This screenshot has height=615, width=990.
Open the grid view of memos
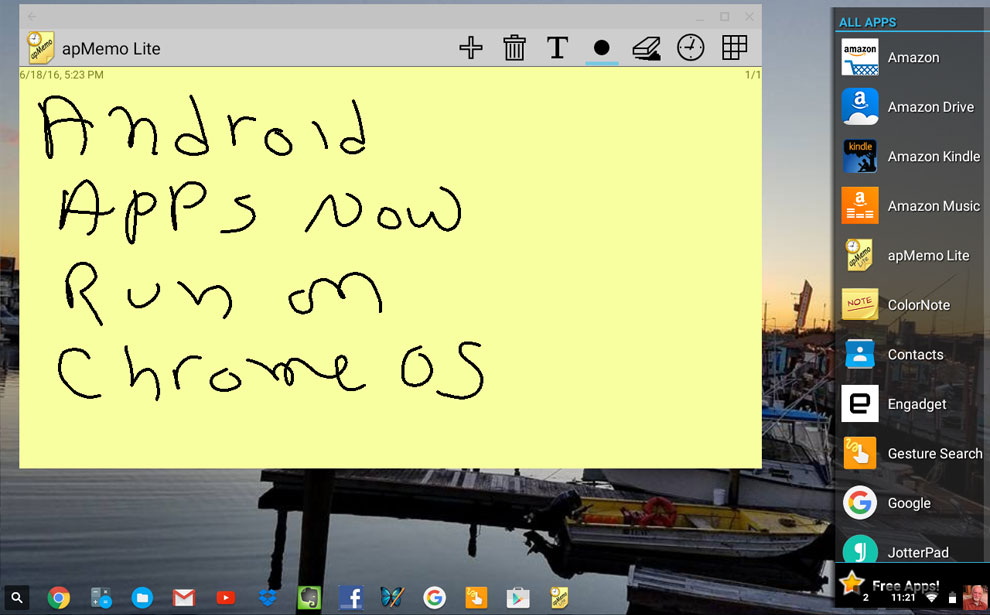point(734,48)
